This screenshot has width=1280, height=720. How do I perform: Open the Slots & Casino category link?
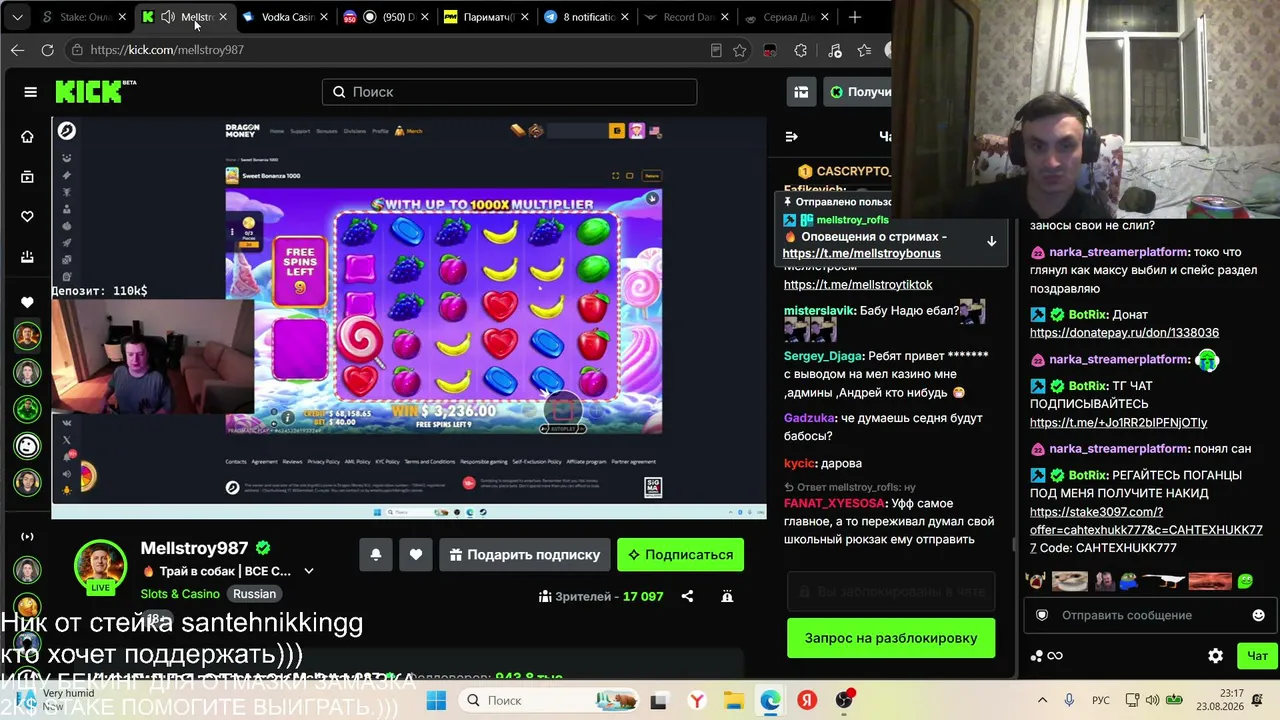(x=180, y=594)
